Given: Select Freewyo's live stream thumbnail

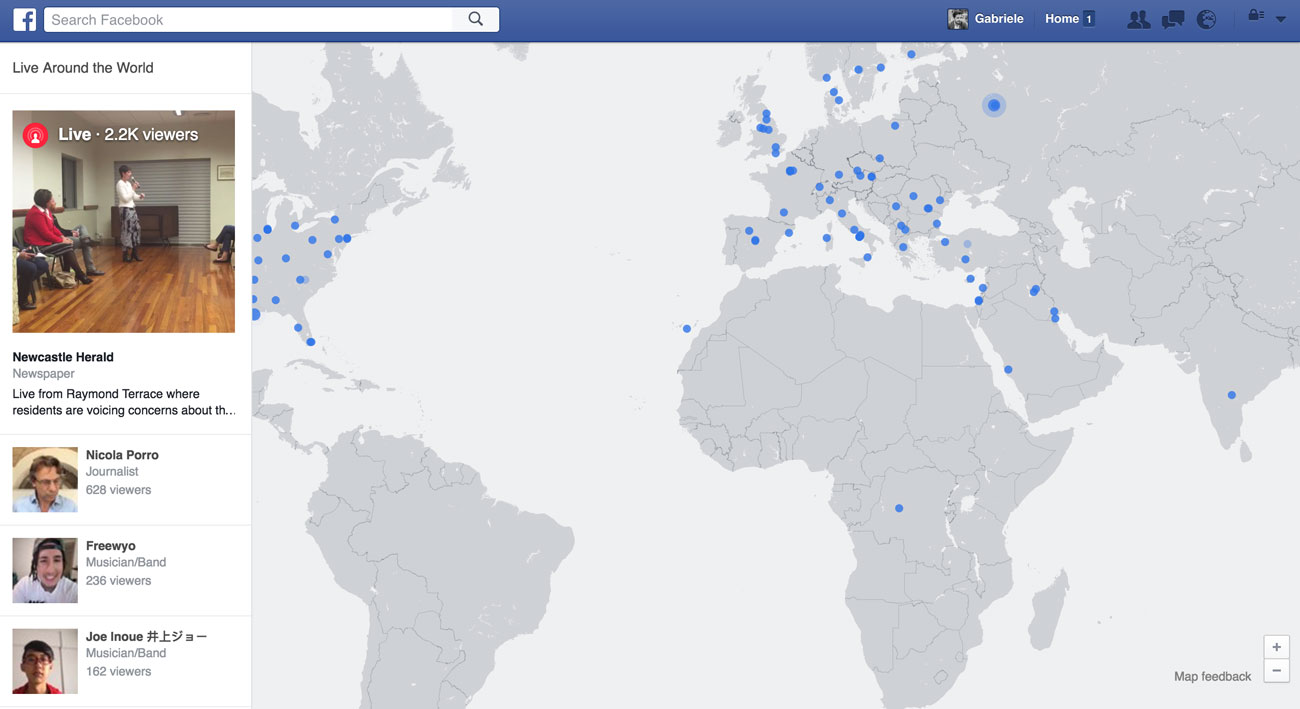Looking at the screenshot, I should (x=45, y=571).
